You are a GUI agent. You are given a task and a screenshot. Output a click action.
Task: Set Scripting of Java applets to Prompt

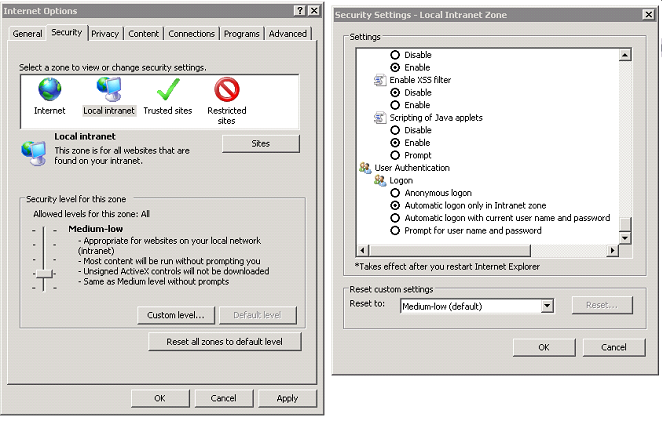[395, 155]
